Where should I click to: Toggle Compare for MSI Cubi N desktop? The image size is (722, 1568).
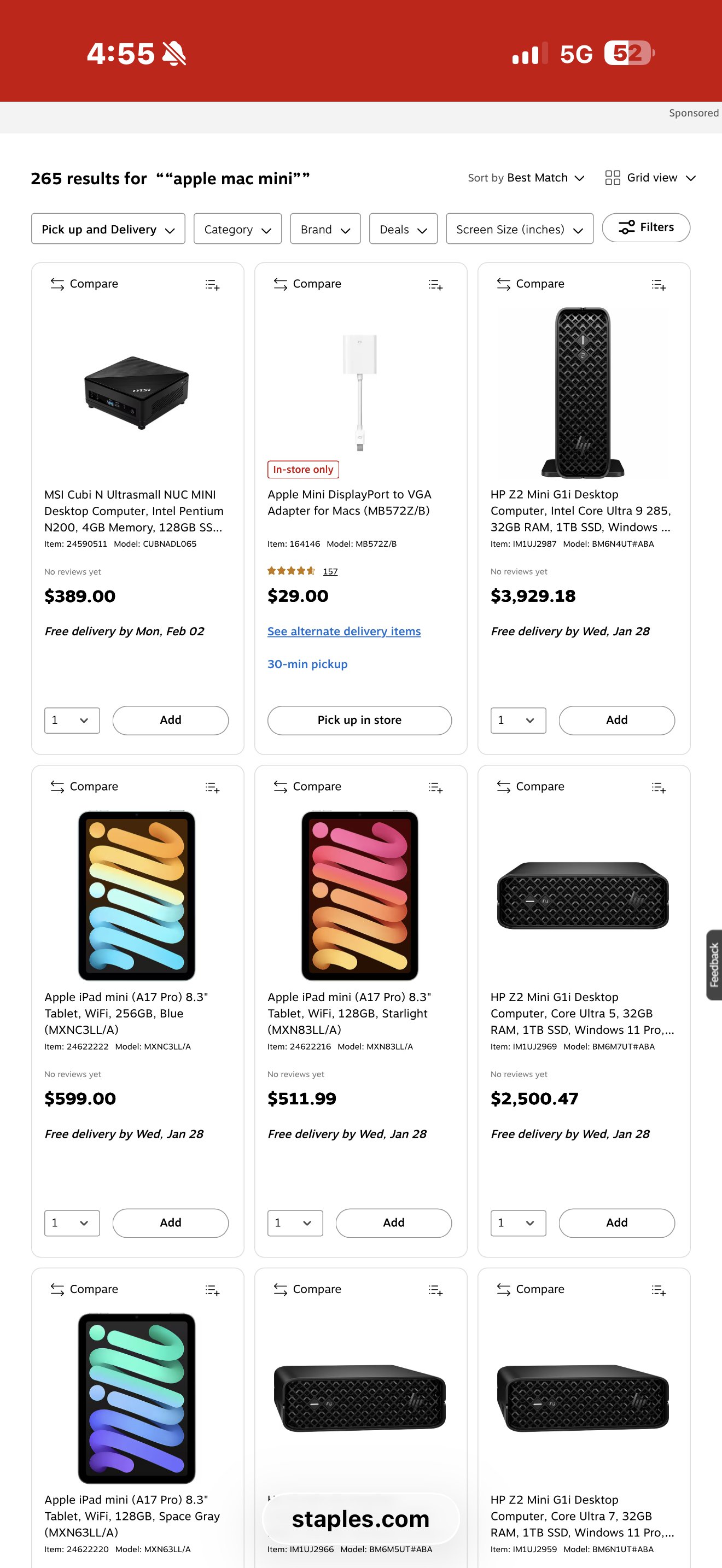tap(84, 284)
